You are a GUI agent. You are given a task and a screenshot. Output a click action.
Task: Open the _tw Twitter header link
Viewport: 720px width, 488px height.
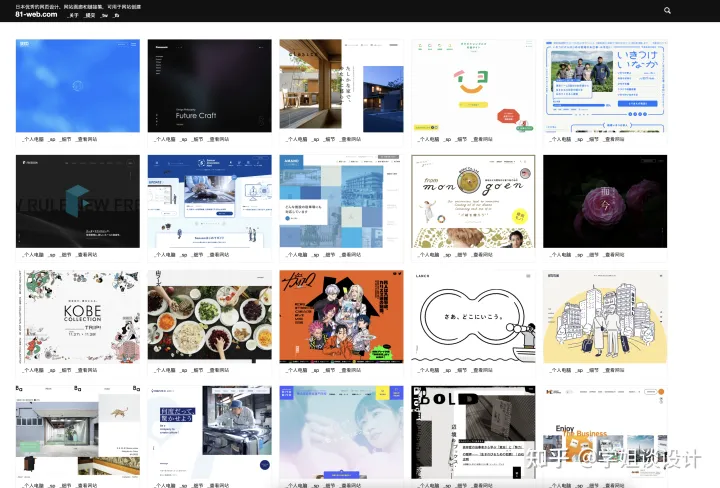pos(104,15)
